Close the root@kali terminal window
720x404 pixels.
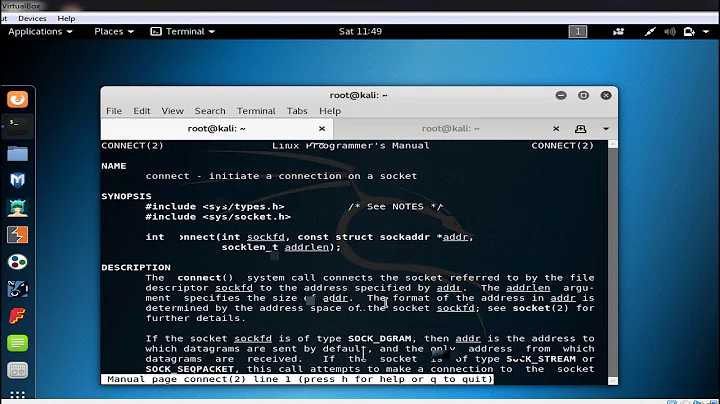coord(606,95)
